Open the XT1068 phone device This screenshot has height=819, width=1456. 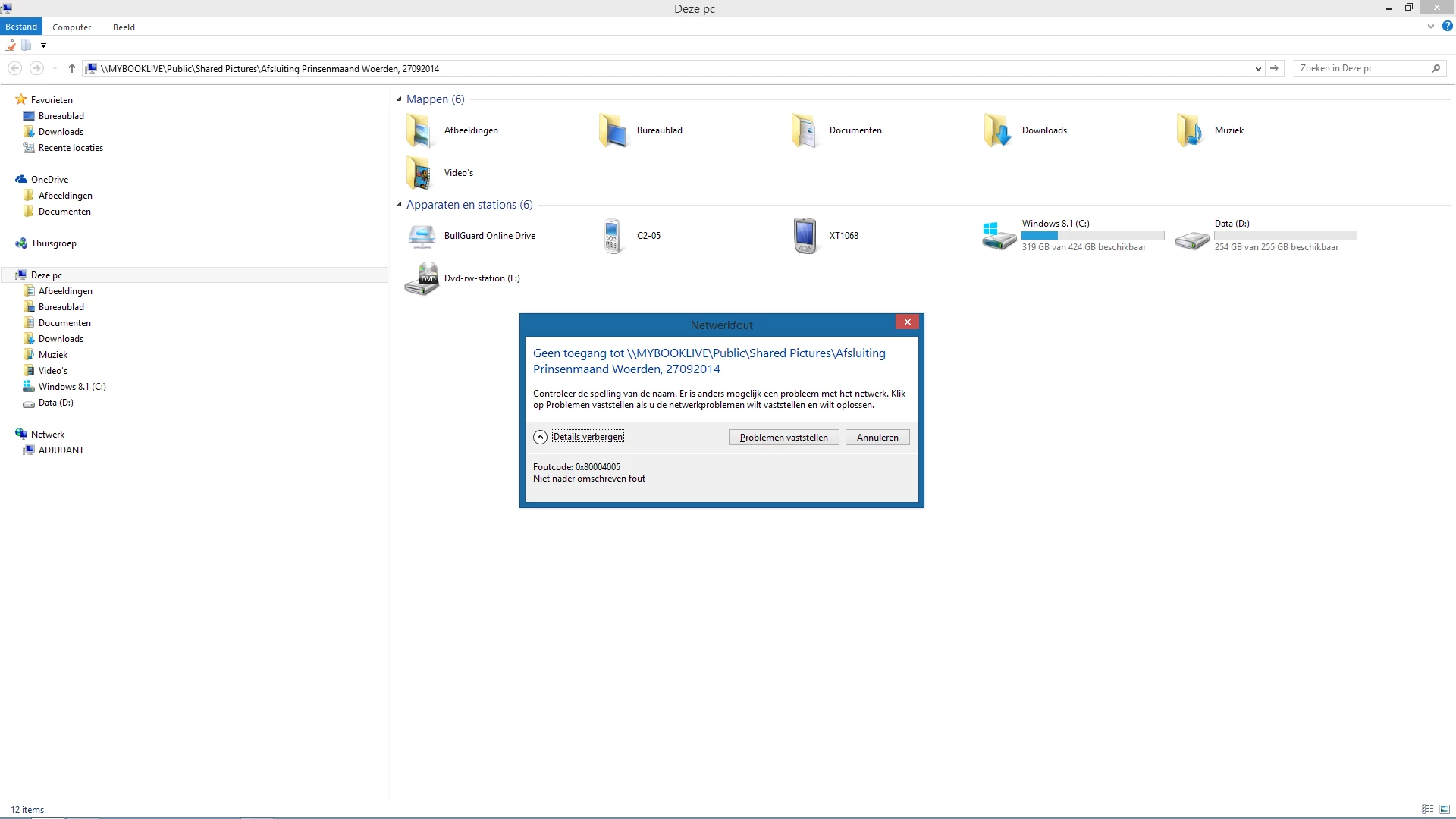click(805, 236)
